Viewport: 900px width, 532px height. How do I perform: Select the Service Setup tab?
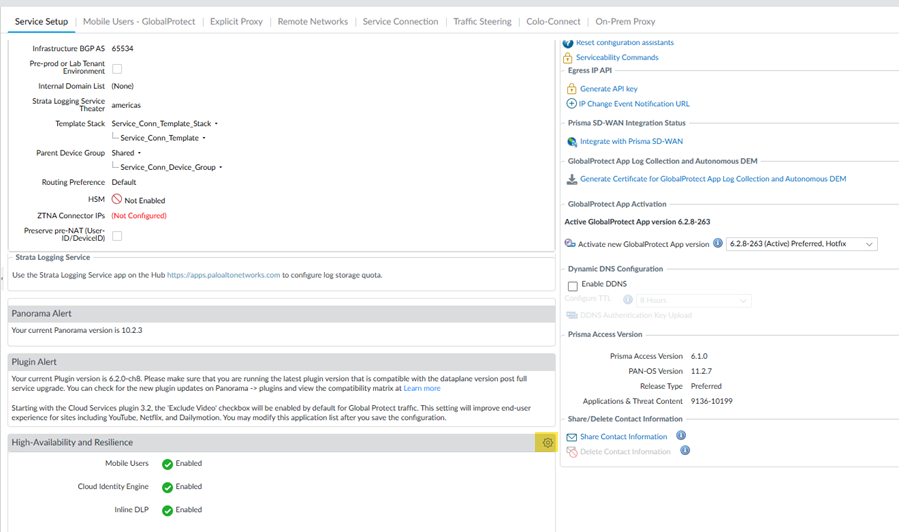[x=41, y=21]
